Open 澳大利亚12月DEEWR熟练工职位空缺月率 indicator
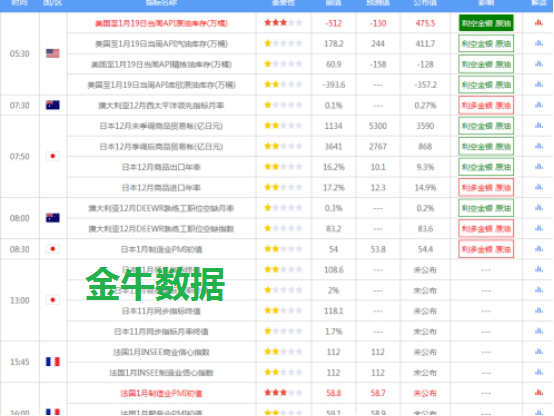 coord(161,208)
